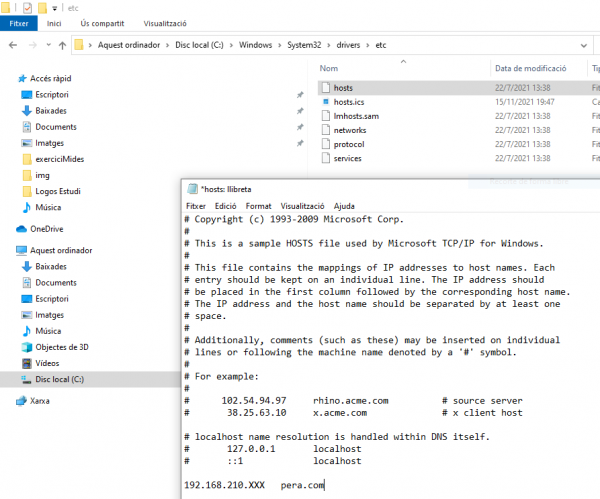Screen dimensions: 600x499
Task: Open Notepad's Format menu
Action: [258, 206]
